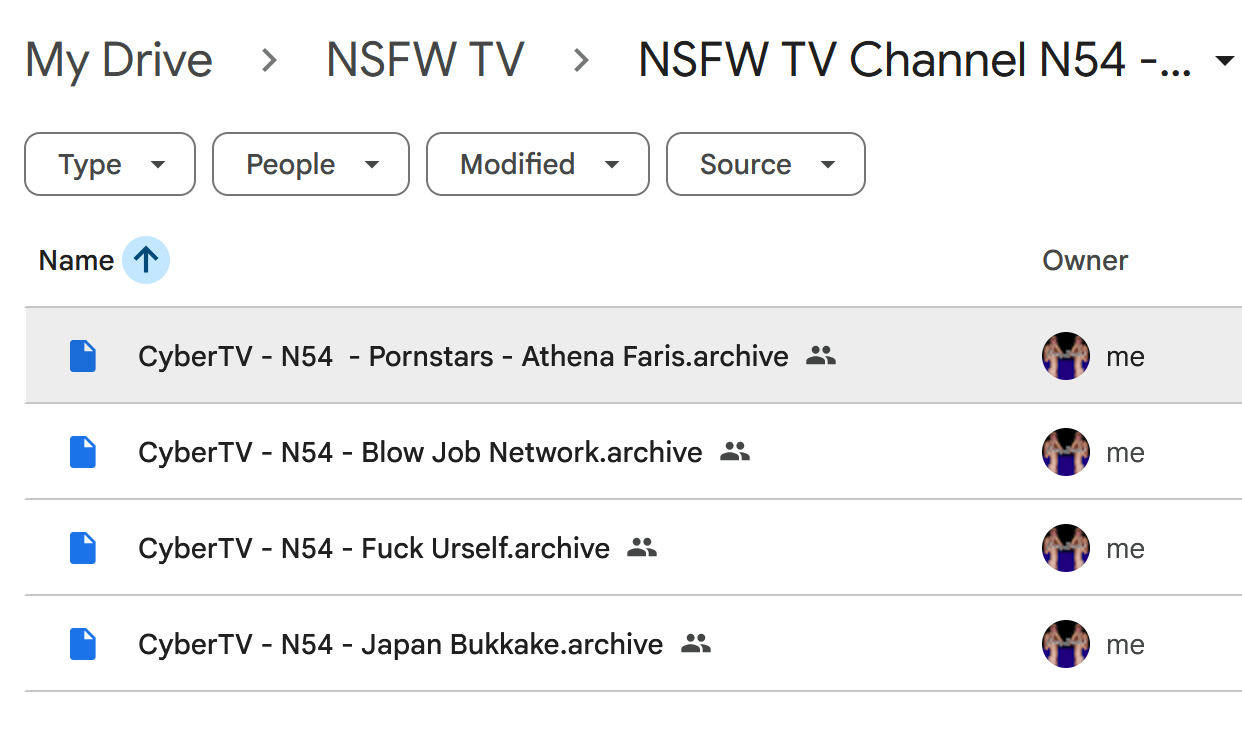The height and width of the screenshot is (730, 1242).
Task: Click shared icon beside Athena Faris.archive
Action: (x=821, y=356)
